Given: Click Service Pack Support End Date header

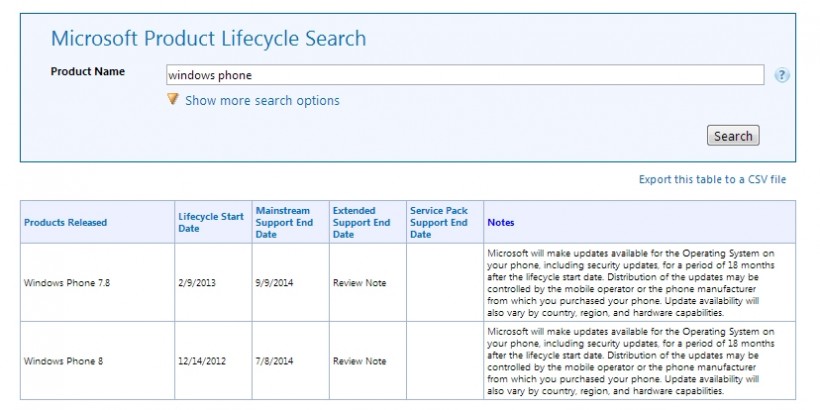Looking at the screenshot, I should pyautogui.click(x=439, y=222).
